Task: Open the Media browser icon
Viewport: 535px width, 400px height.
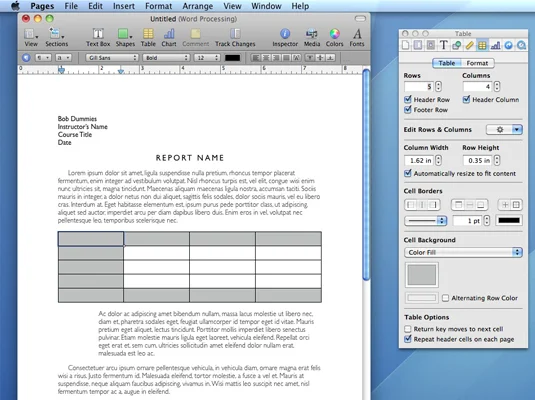Action: [x=312, y=37]
